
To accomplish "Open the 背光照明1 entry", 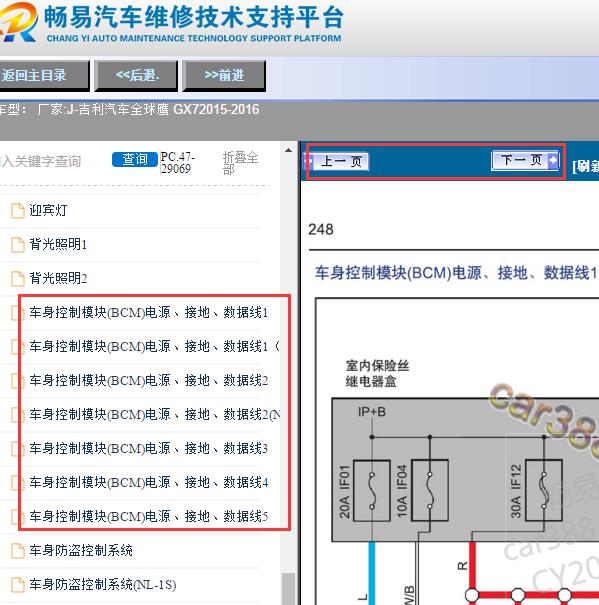I will tap(58, 244).
